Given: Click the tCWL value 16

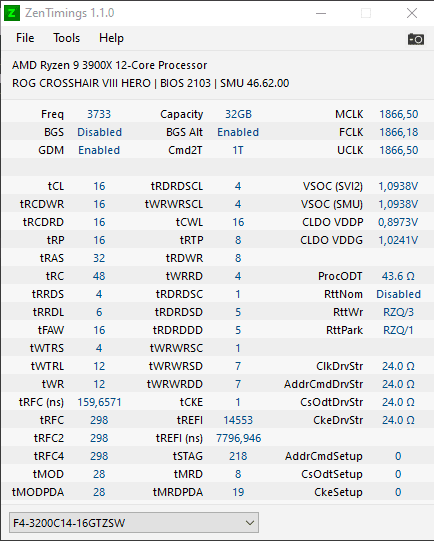Looking at the screenshot, I should tap(238, 222).
